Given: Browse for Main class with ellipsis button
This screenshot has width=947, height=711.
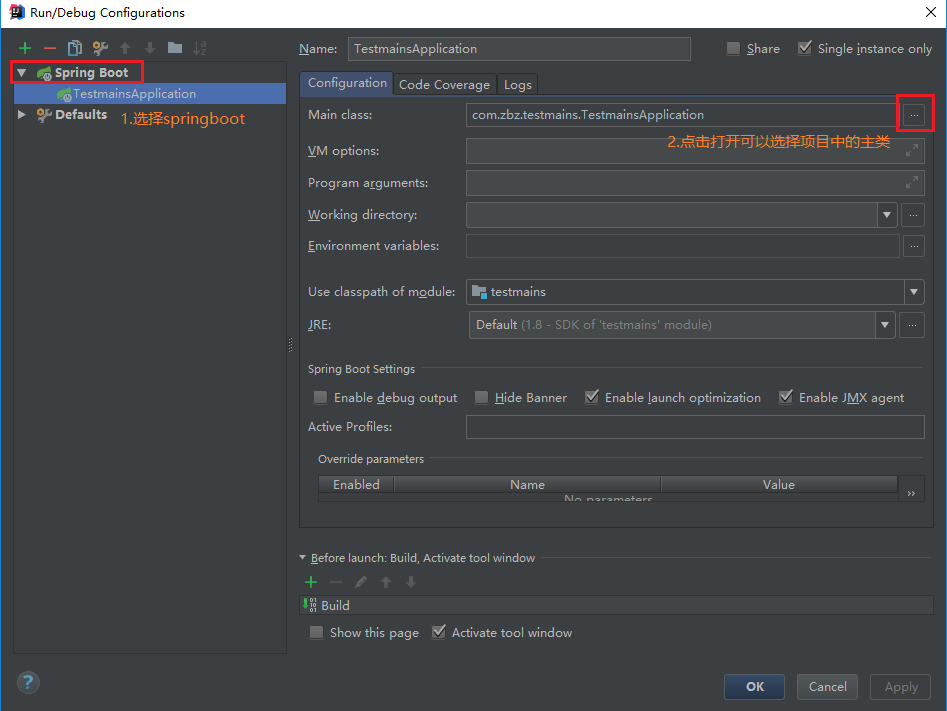Looking at the screenshot, I should click(914, 115).
